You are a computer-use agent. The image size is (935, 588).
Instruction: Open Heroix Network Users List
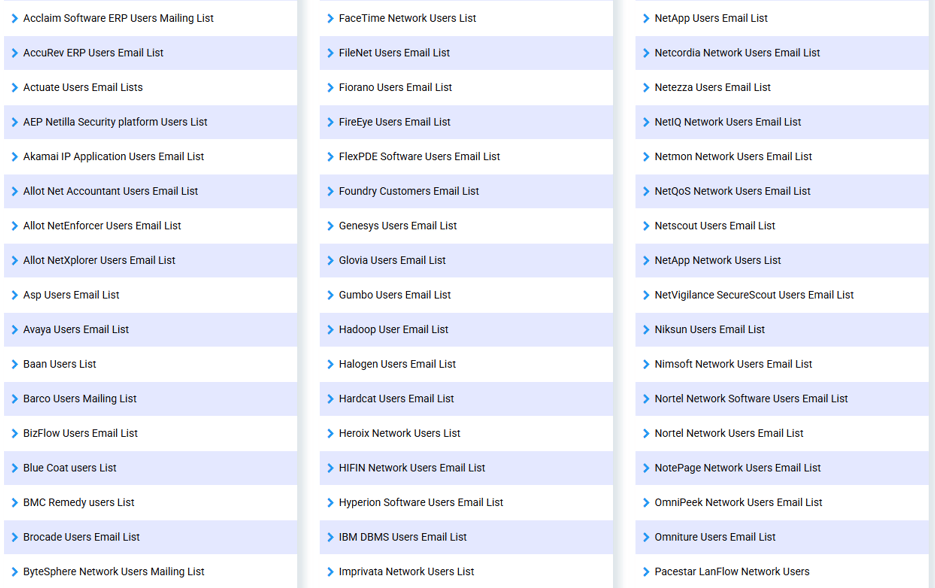400,434
